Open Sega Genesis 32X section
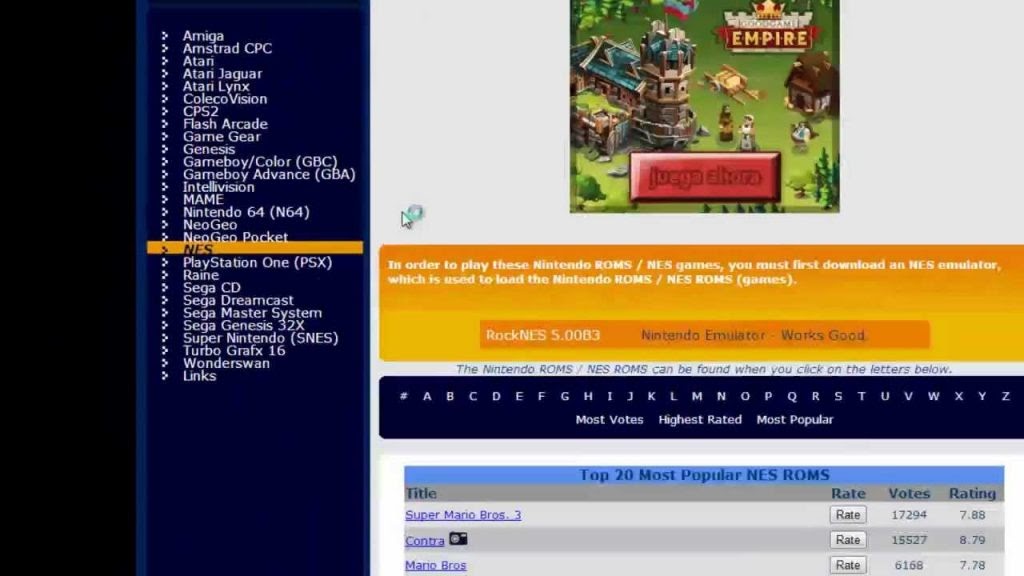Image resolution: width=1024 pixels, height=576 pixels. click(244, 325)
